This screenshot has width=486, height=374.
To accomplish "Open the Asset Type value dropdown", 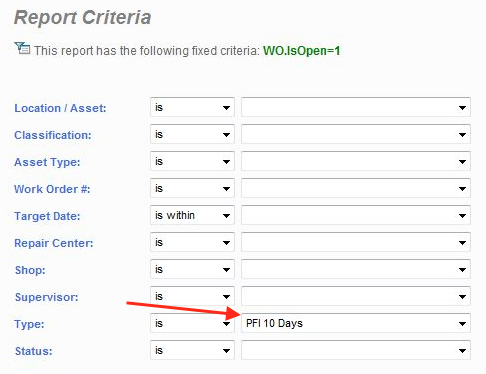I will coord(356,161).
